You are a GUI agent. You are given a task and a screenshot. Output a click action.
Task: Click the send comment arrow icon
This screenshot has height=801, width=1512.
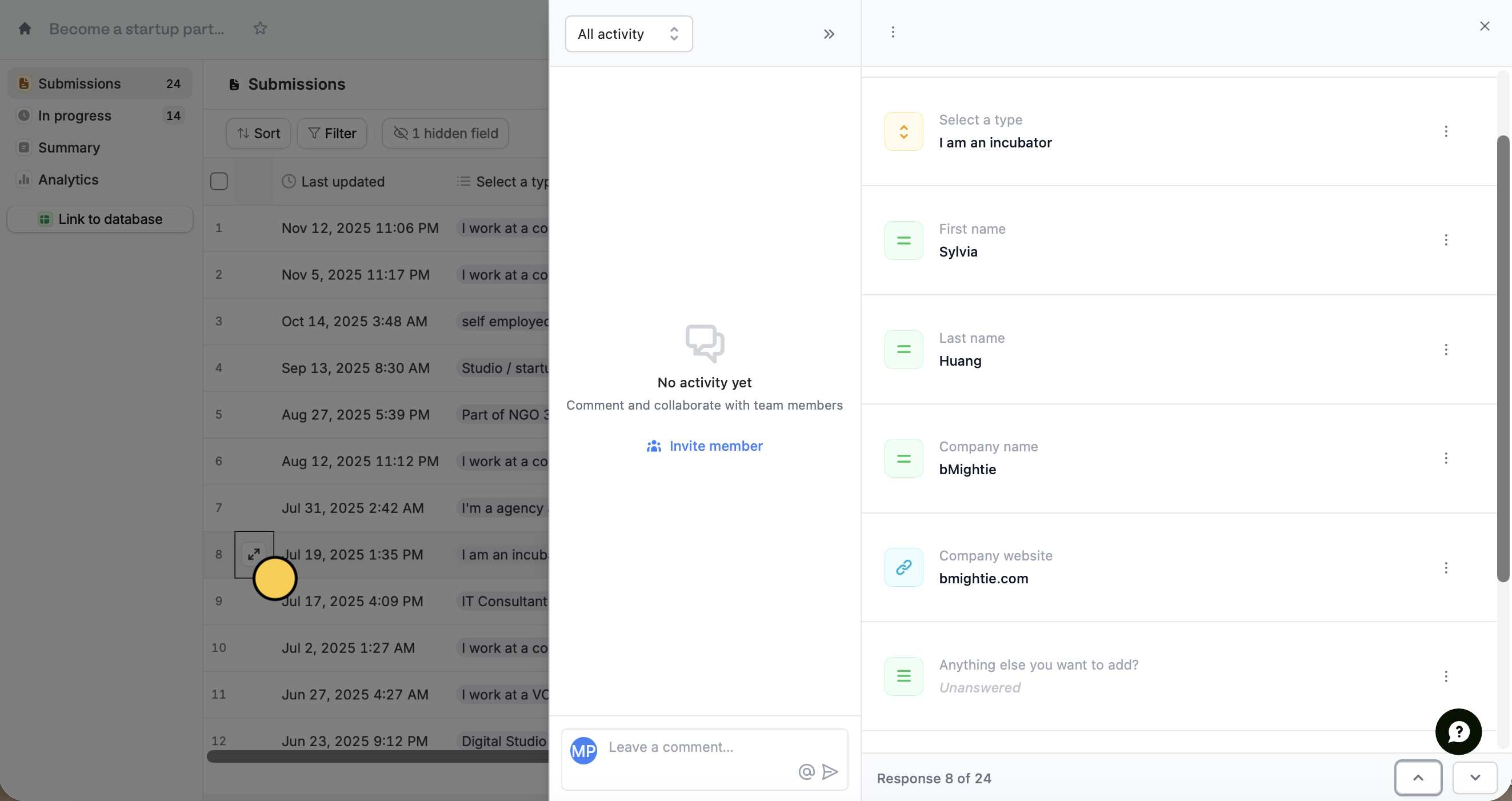[830, 771]
